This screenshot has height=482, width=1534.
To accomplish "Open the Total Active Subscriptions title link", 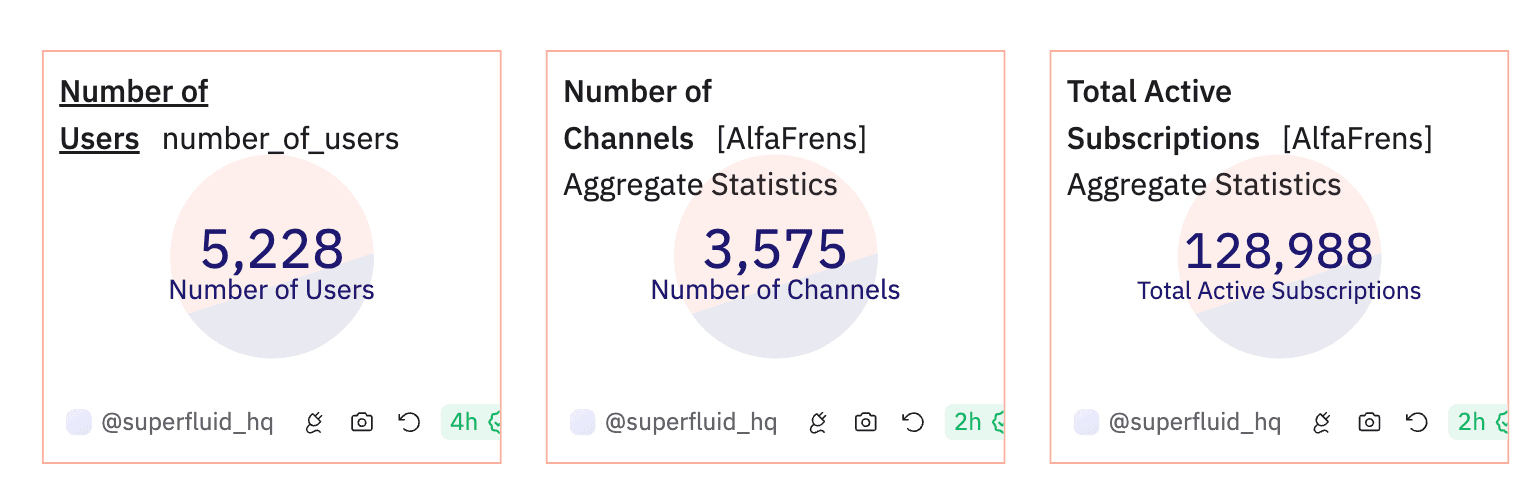I will pos(1163,115).
